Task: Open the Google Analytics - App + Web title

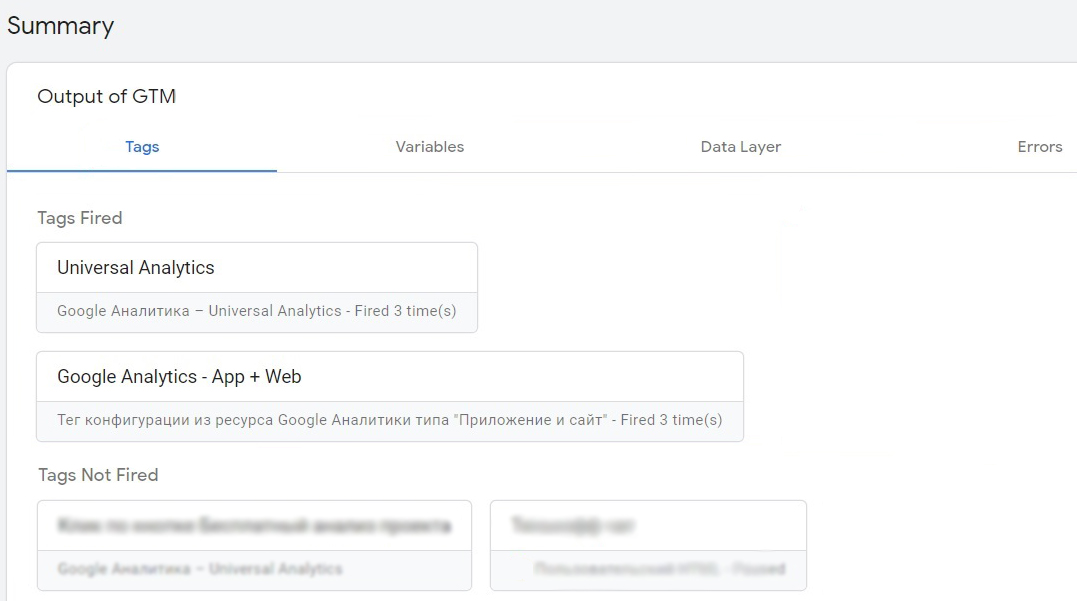Action: 179,377
